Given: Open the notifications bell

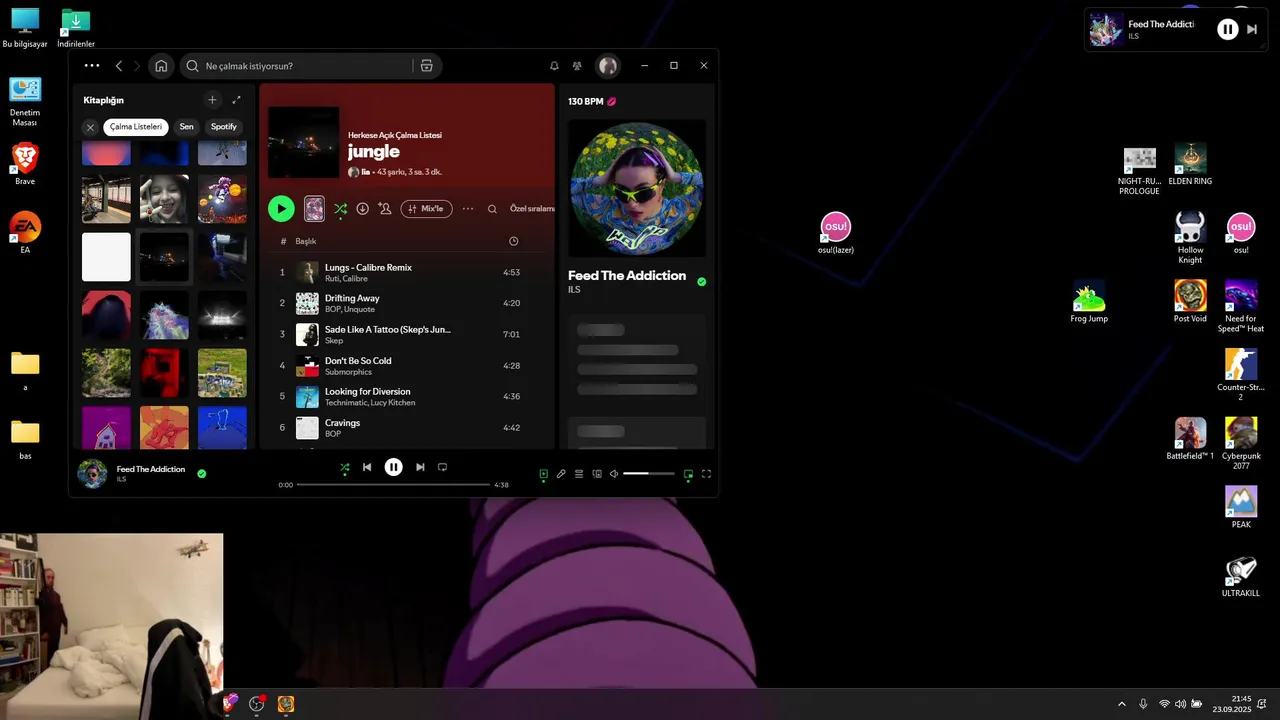Looking at the screenshot, I should tap(554, 66).
